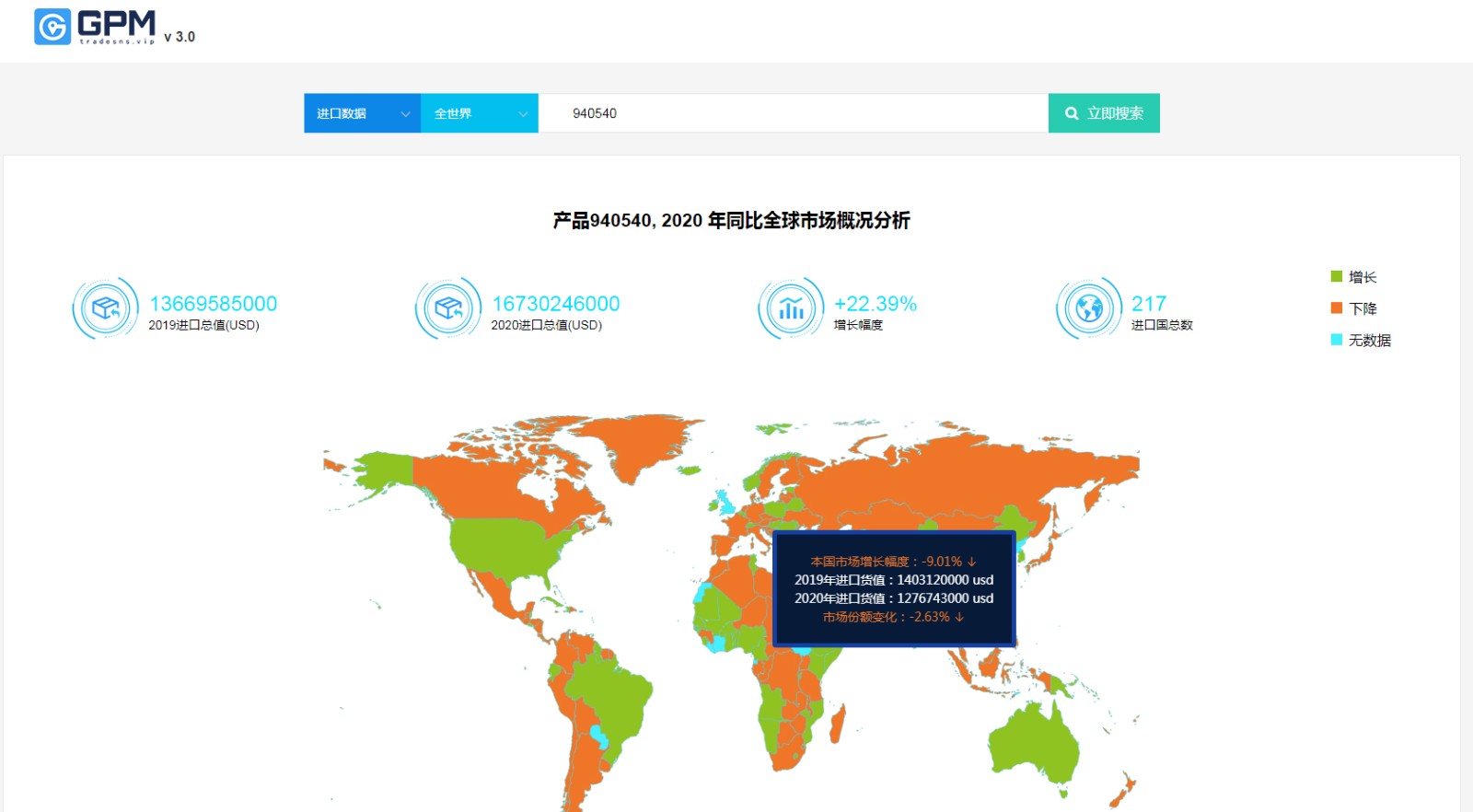Open the 全世界 region dropdown
Screen dimensions: 1473x812
click(480, 113)
